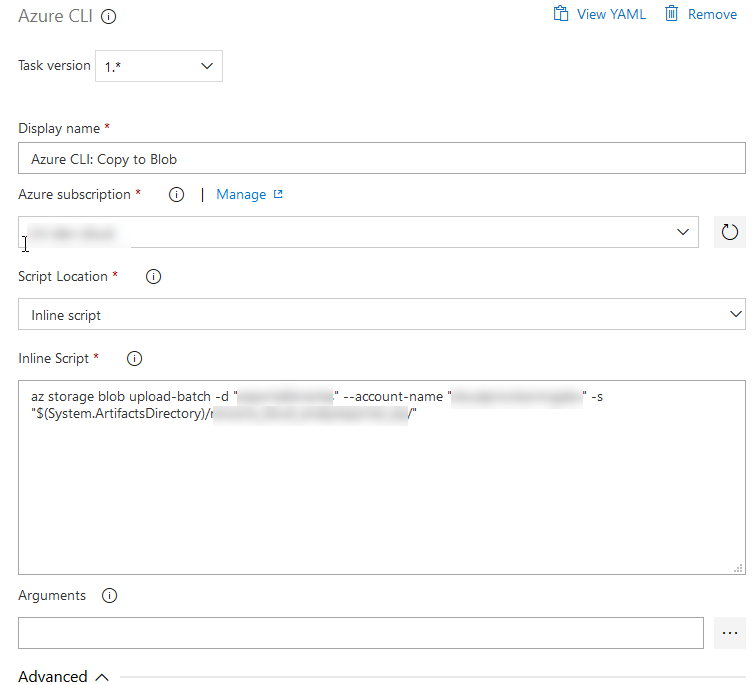The height and width of the screenshot is (685, 754).
Task: Refresh the Azure subscription list
Action: 729,232
